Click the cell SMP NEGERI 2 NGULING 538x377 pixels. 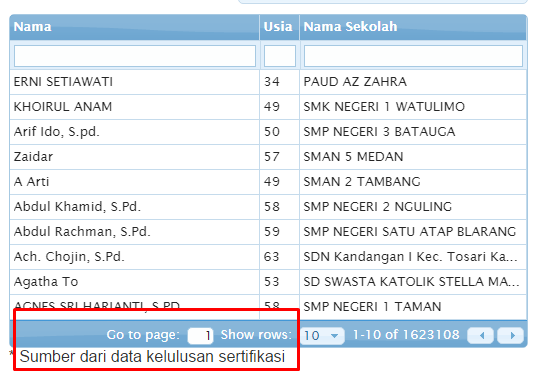(x=413, y=207)
